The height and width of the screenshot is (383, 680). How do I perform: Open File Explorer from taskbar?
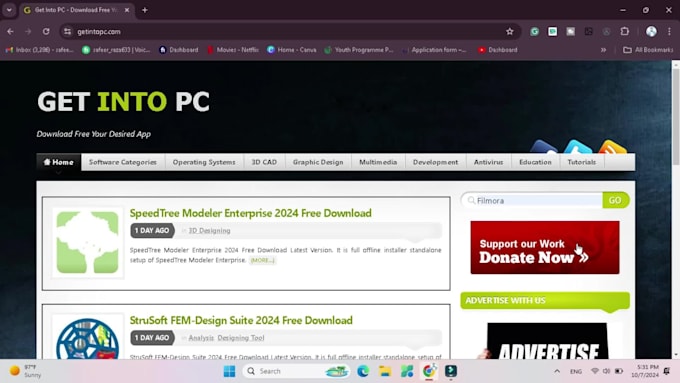tap(385, 371)
